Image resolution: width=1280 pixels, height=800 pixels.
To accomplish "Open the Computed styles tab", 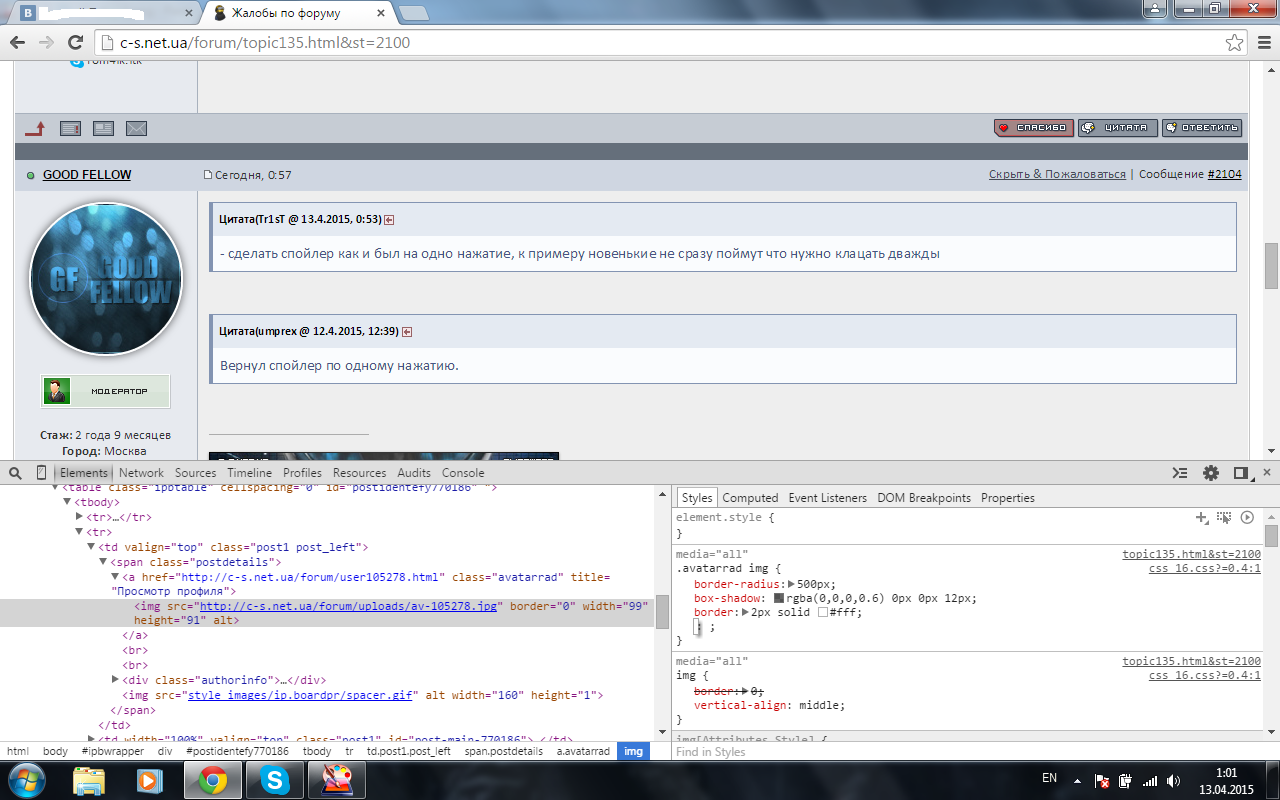I will 750,498.
